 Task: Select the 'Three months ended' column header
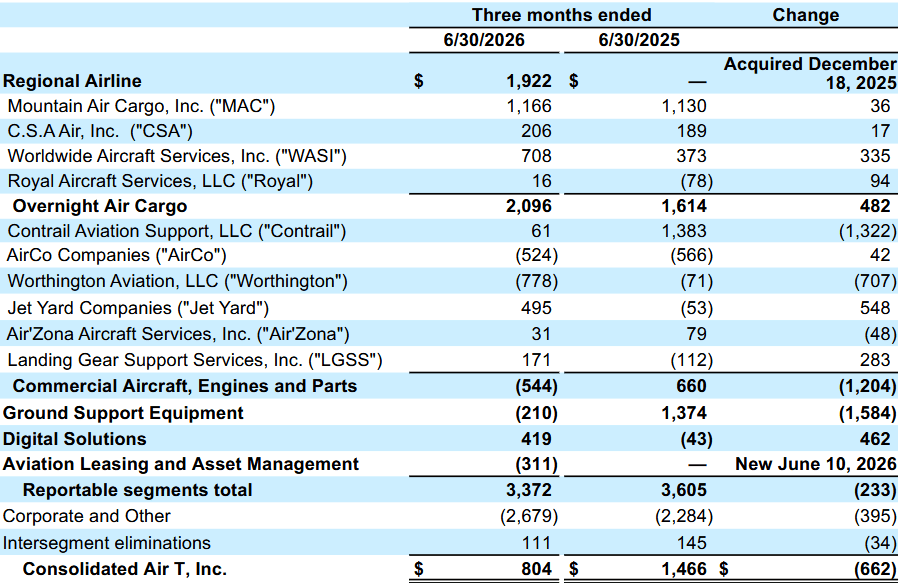click(x=561, y=15)
